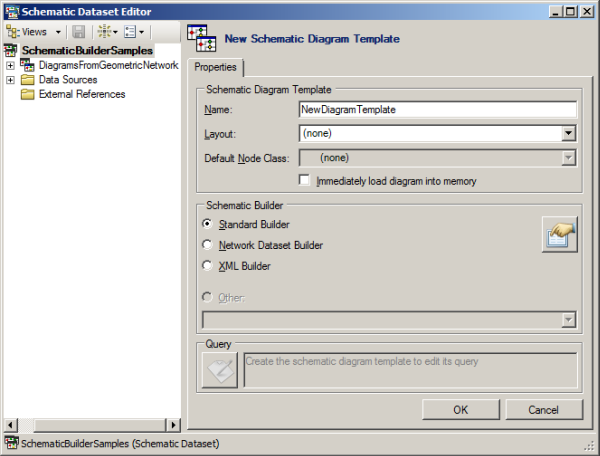Click the template Name text field
This screenshot has height=456, width=600.
437,110
